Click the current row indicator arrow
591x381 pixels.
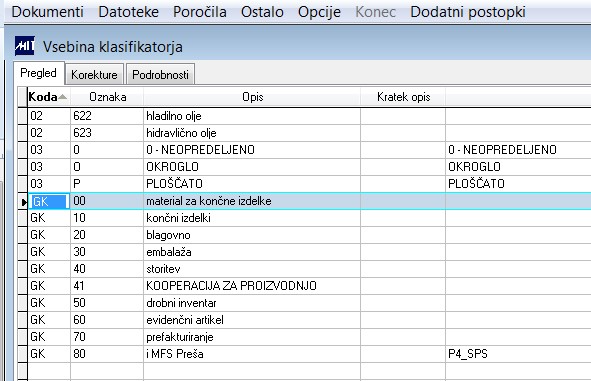(23, 202)
